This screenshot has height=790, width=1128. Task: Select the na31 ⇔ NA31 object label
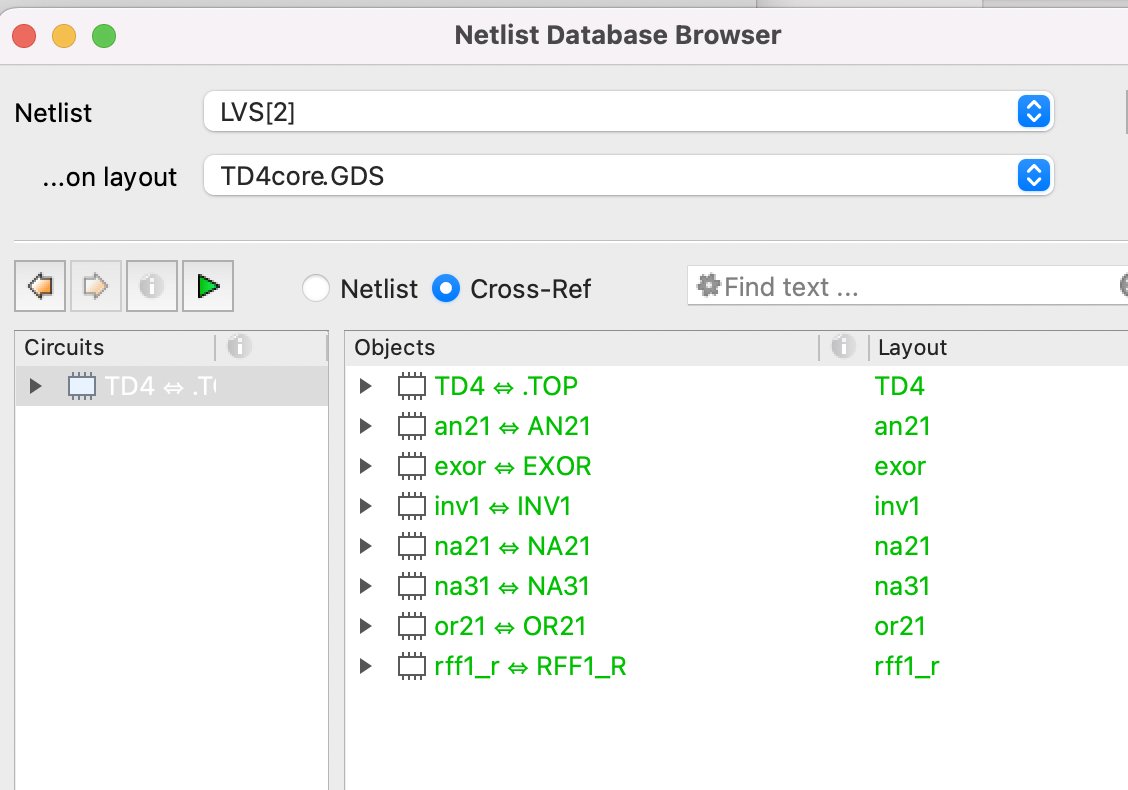pos(511,586)
